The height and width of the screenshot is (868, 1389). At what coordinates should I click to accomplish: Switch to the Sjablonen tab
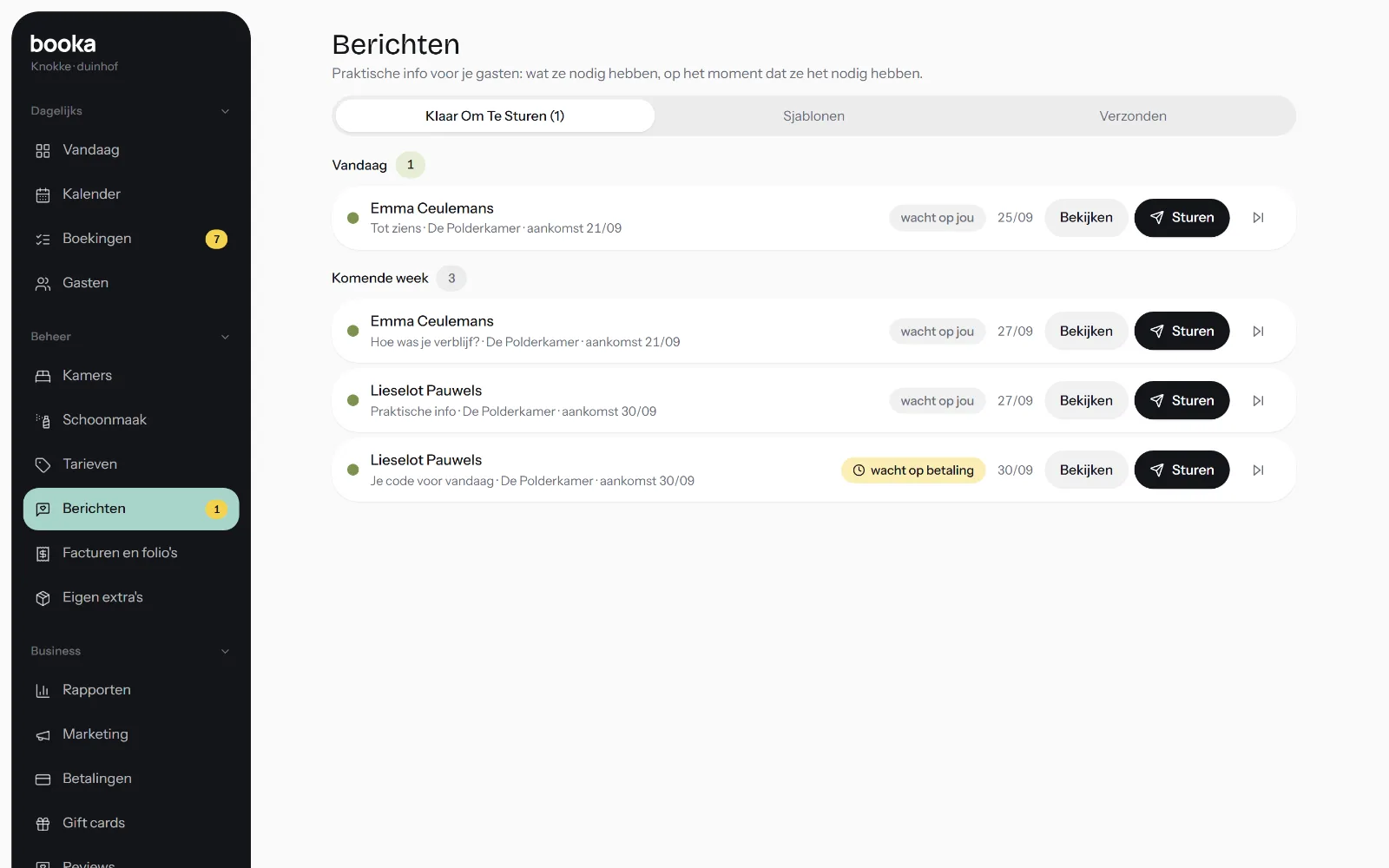(x=813, y=115)
